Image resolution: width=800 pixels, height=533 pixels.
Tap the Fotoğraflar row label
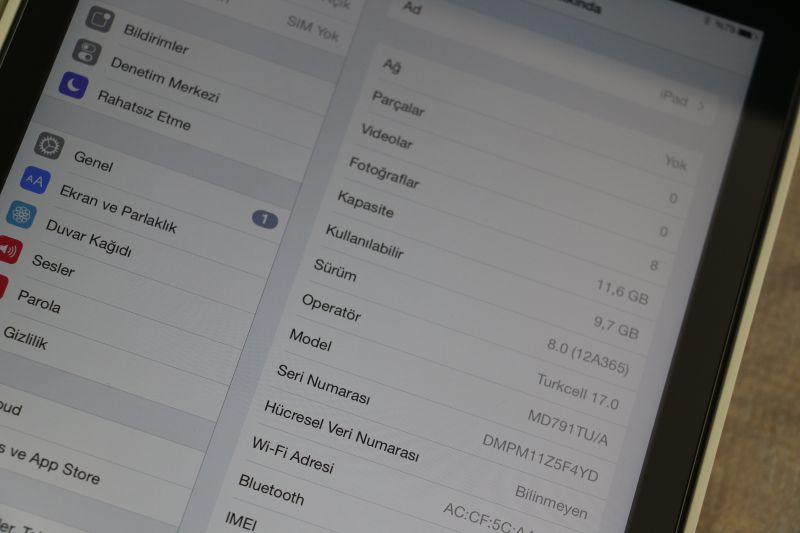[x=384, y=172]
